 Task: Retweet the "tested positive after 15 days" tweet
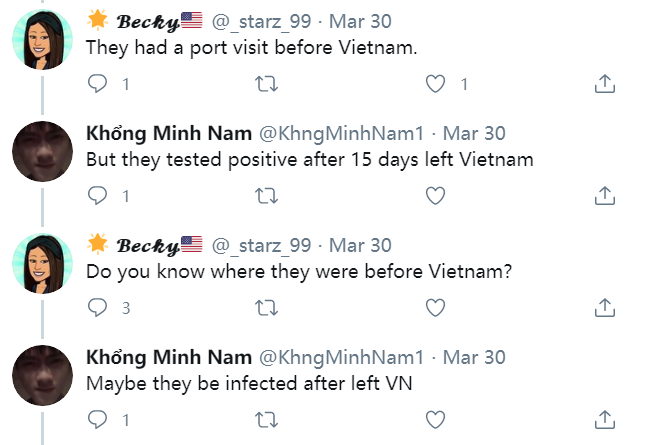[266, 196]
